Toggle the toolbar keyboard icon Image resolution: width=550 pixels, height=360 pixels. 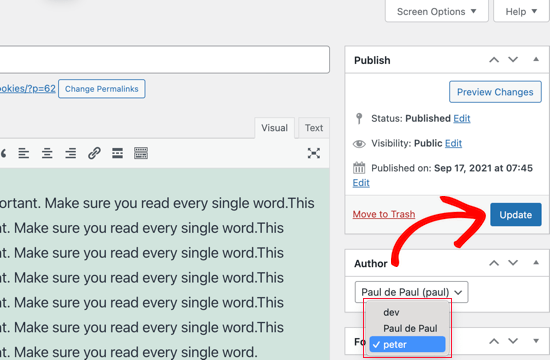pyautogui.click(x=141, y=153)
